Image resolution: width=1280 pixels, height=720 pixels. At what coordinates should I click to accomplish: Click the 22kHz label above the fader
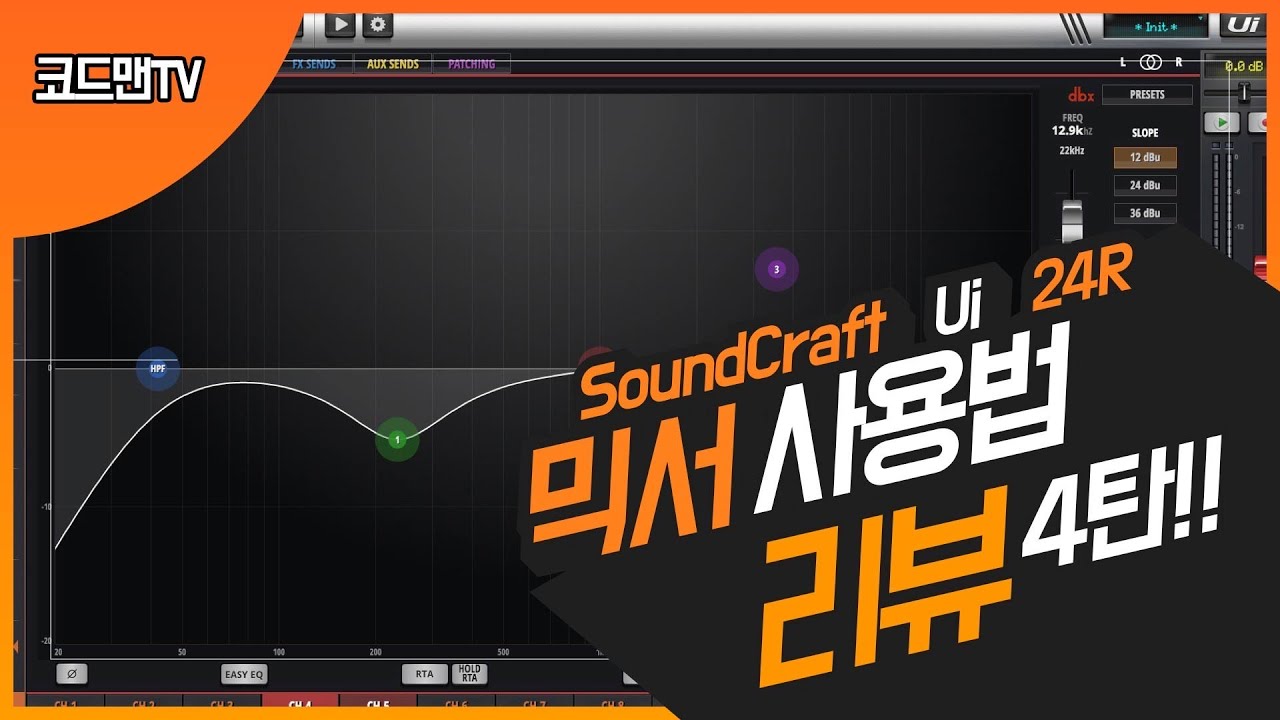[x=1072, y=151]
